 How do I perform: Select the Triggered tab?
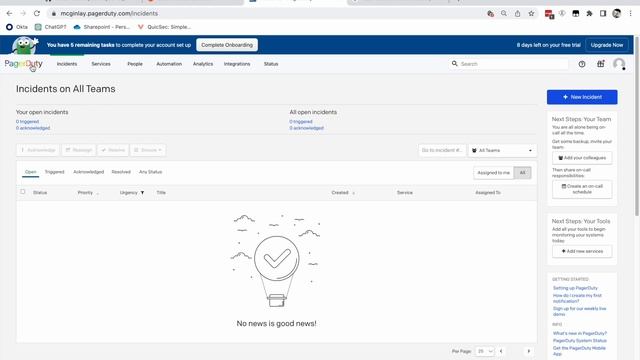click(54, 172)
